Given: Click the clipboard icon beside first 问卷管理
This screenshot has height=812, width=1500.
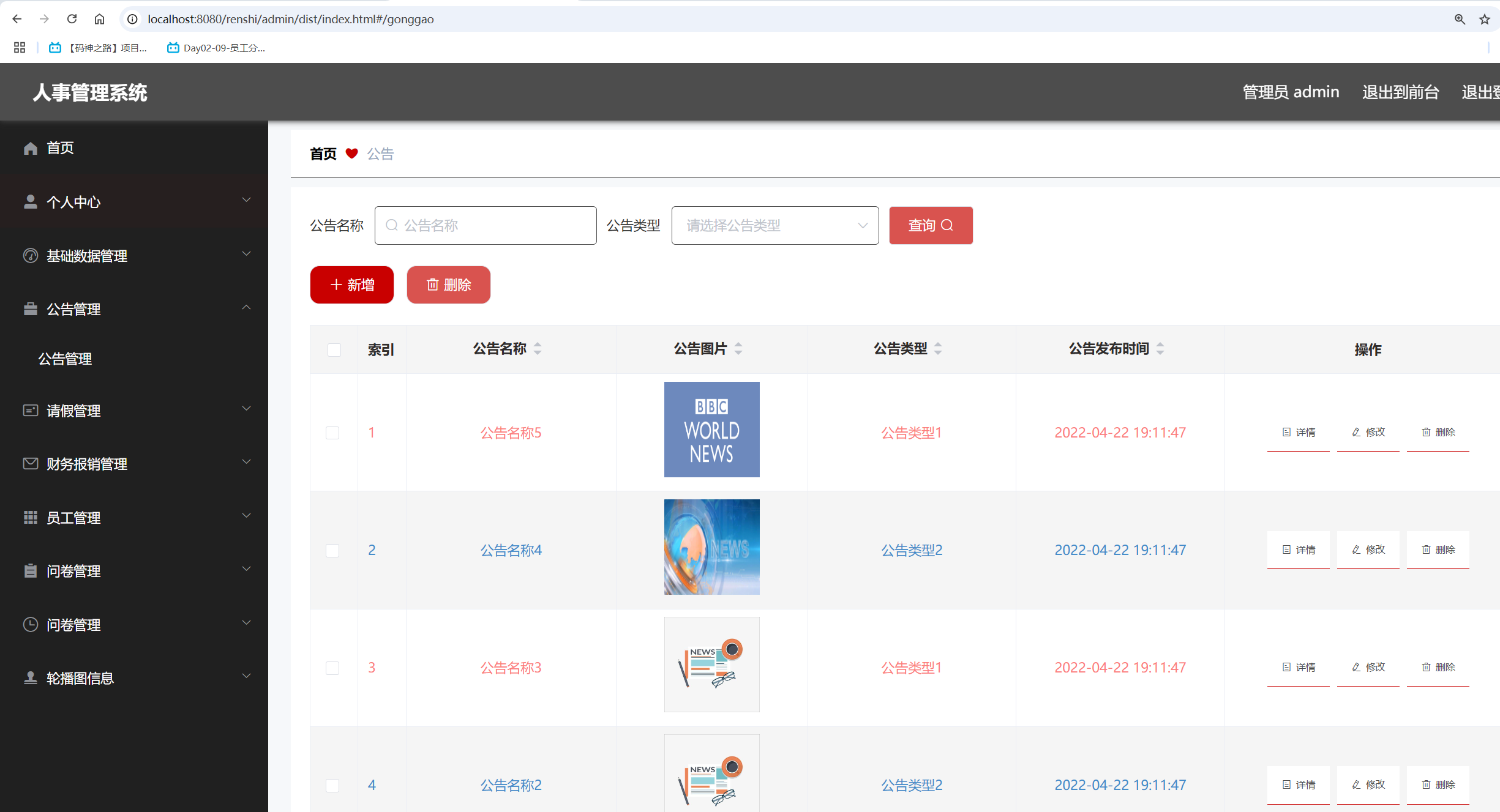Looking at the screenshot, I should pos(31,571).
